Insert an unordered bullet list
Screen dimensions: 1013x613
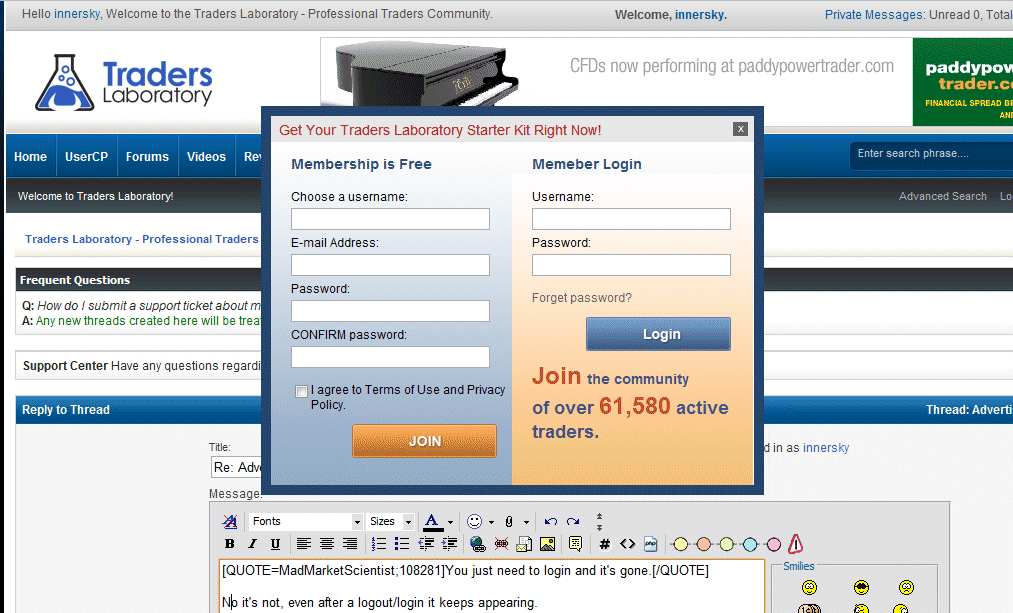point(402,544)
